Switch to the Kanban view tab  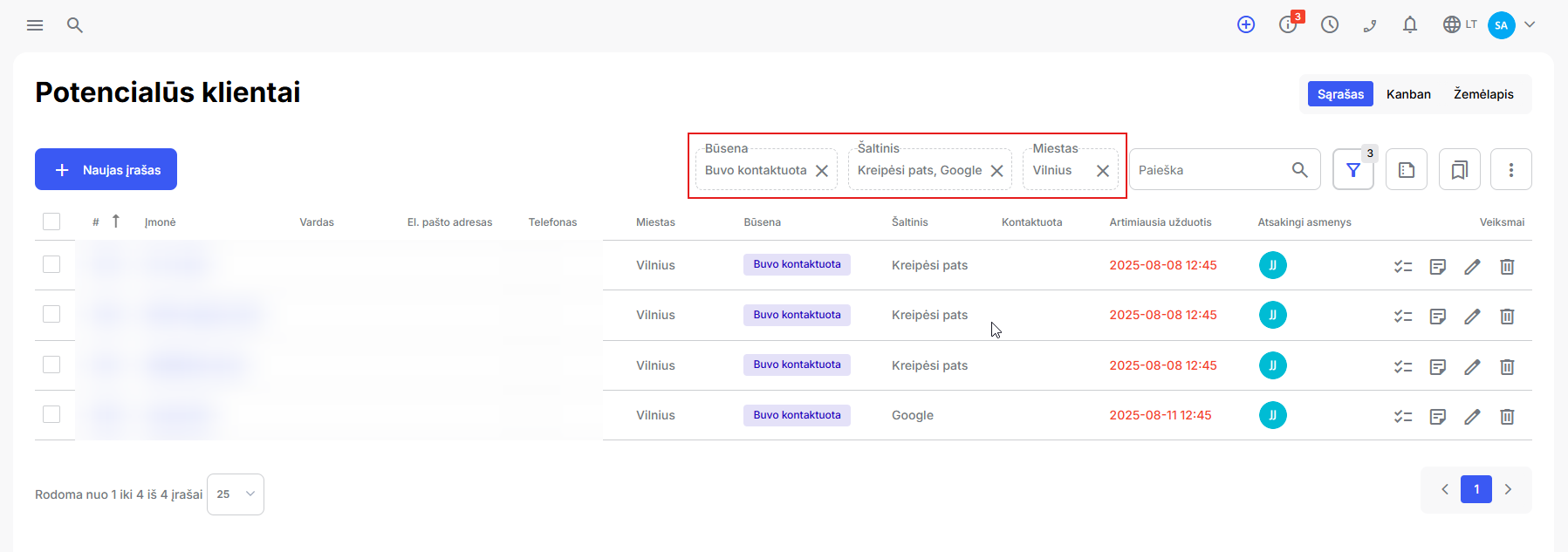coord(1408,94)
